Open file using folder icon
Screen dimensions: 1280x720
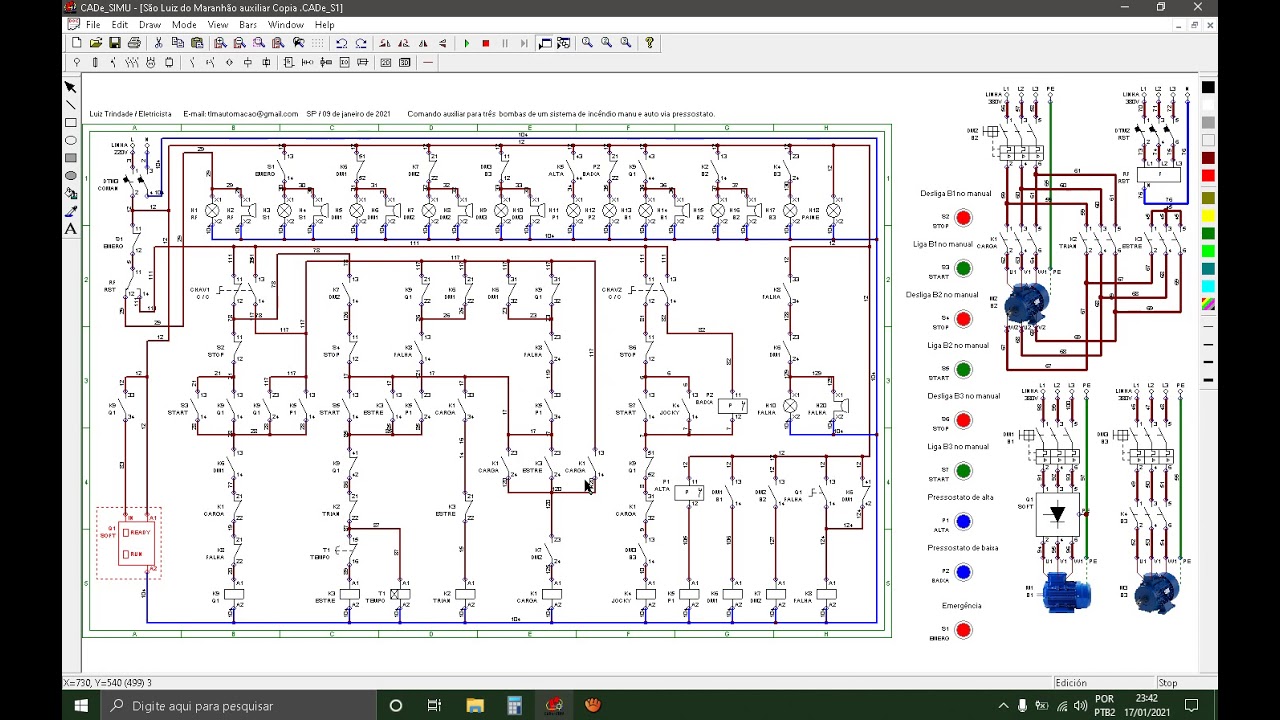click(x=95, y=43)
